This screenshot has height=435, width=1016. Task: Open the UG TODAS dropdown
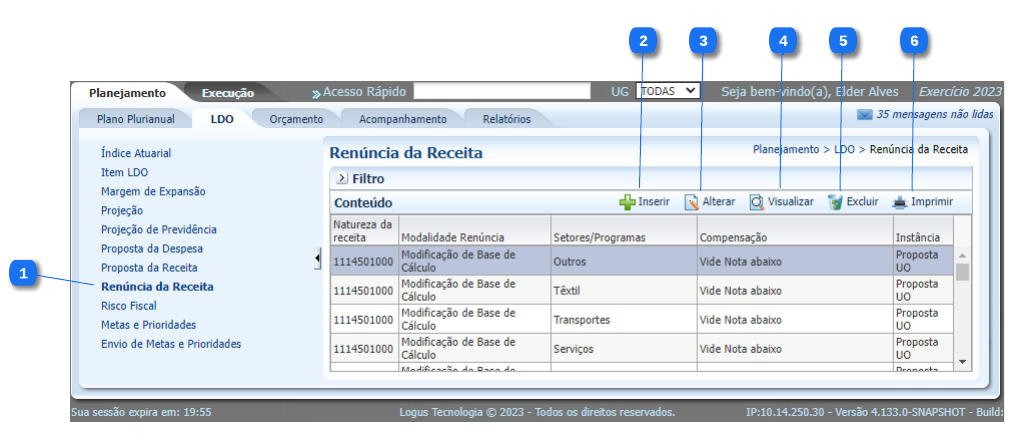[x=669, y=91]
